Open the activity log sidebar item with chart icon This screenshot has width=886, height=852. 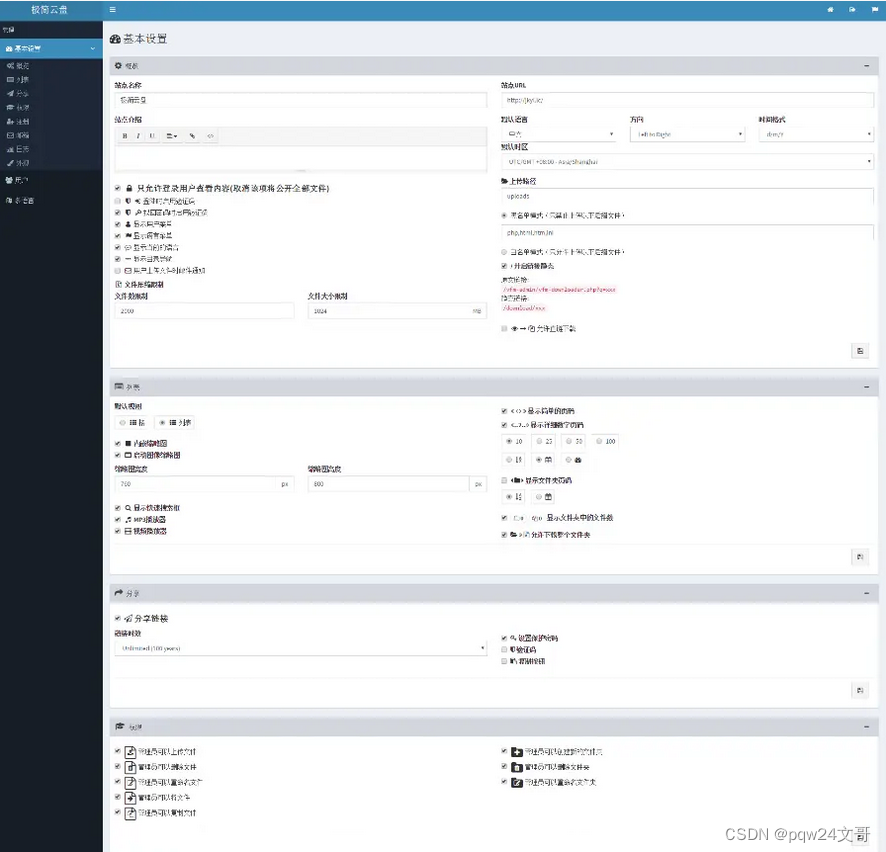18,149
